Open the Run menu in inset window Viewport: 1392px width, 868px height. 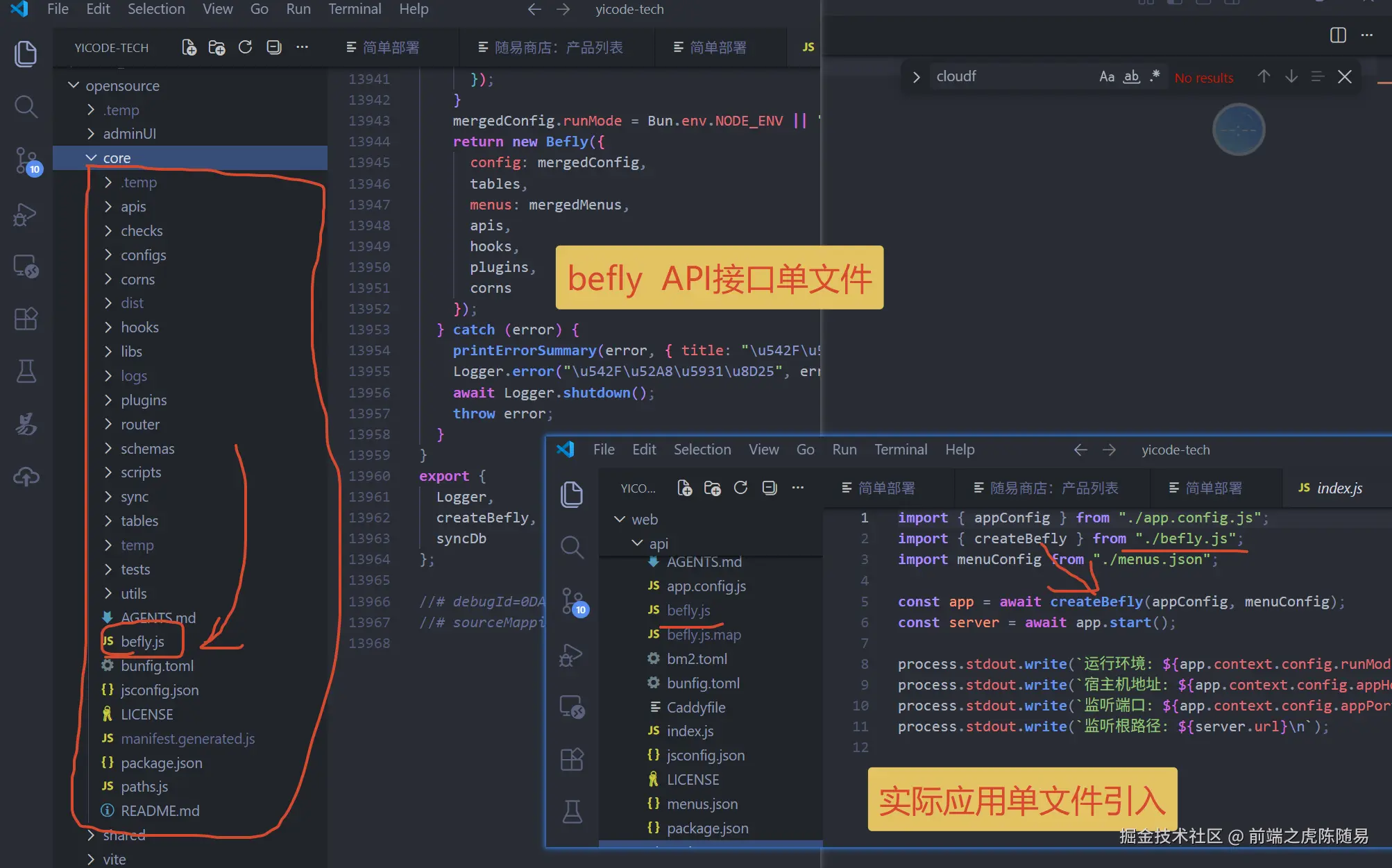pyautogui.click(x=844, y=450)
